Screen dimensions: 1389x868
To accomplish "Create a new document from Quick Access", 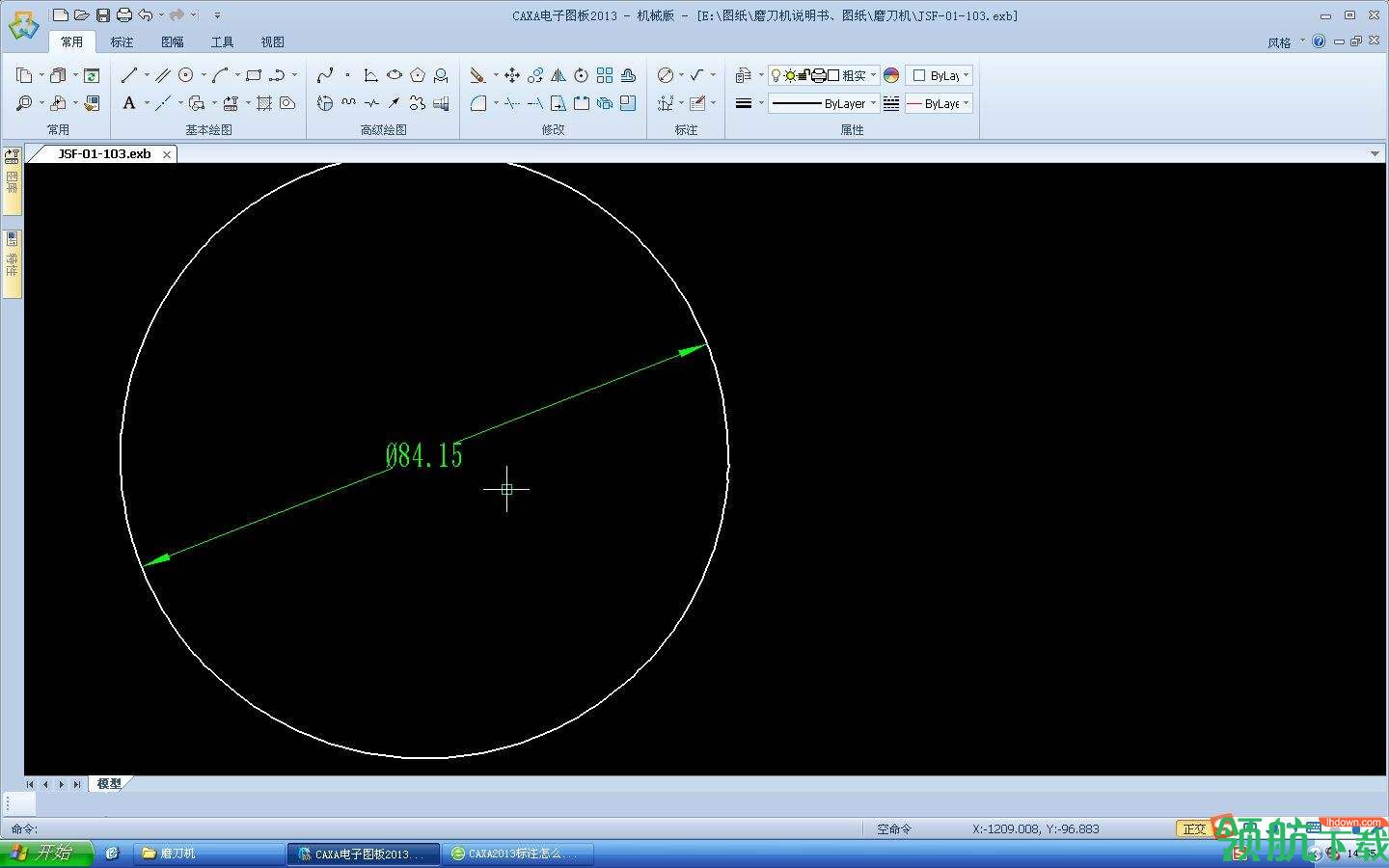I will (61, 14).
